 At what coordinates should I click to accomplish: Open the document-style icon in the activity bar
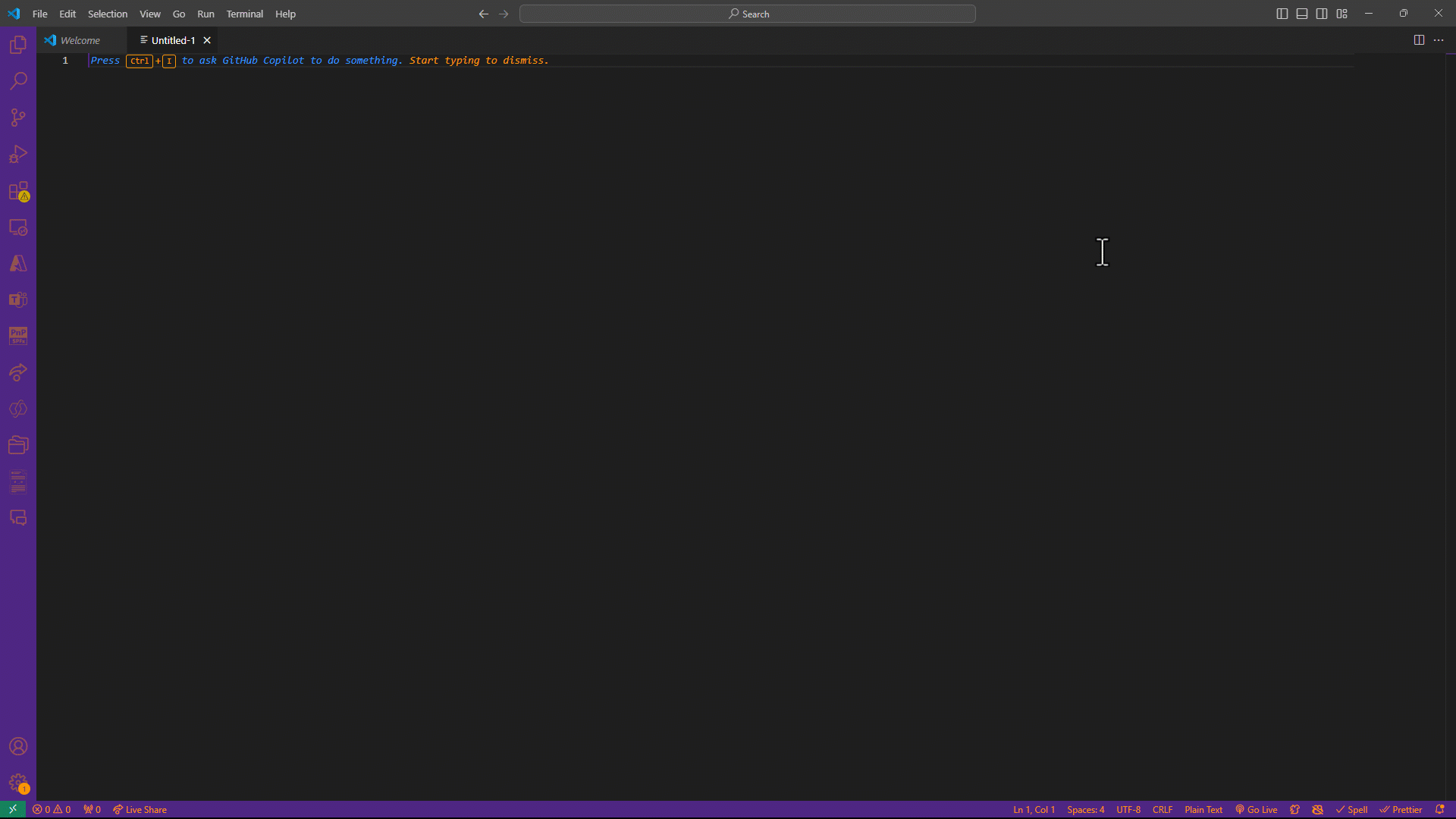click(18, 482)
